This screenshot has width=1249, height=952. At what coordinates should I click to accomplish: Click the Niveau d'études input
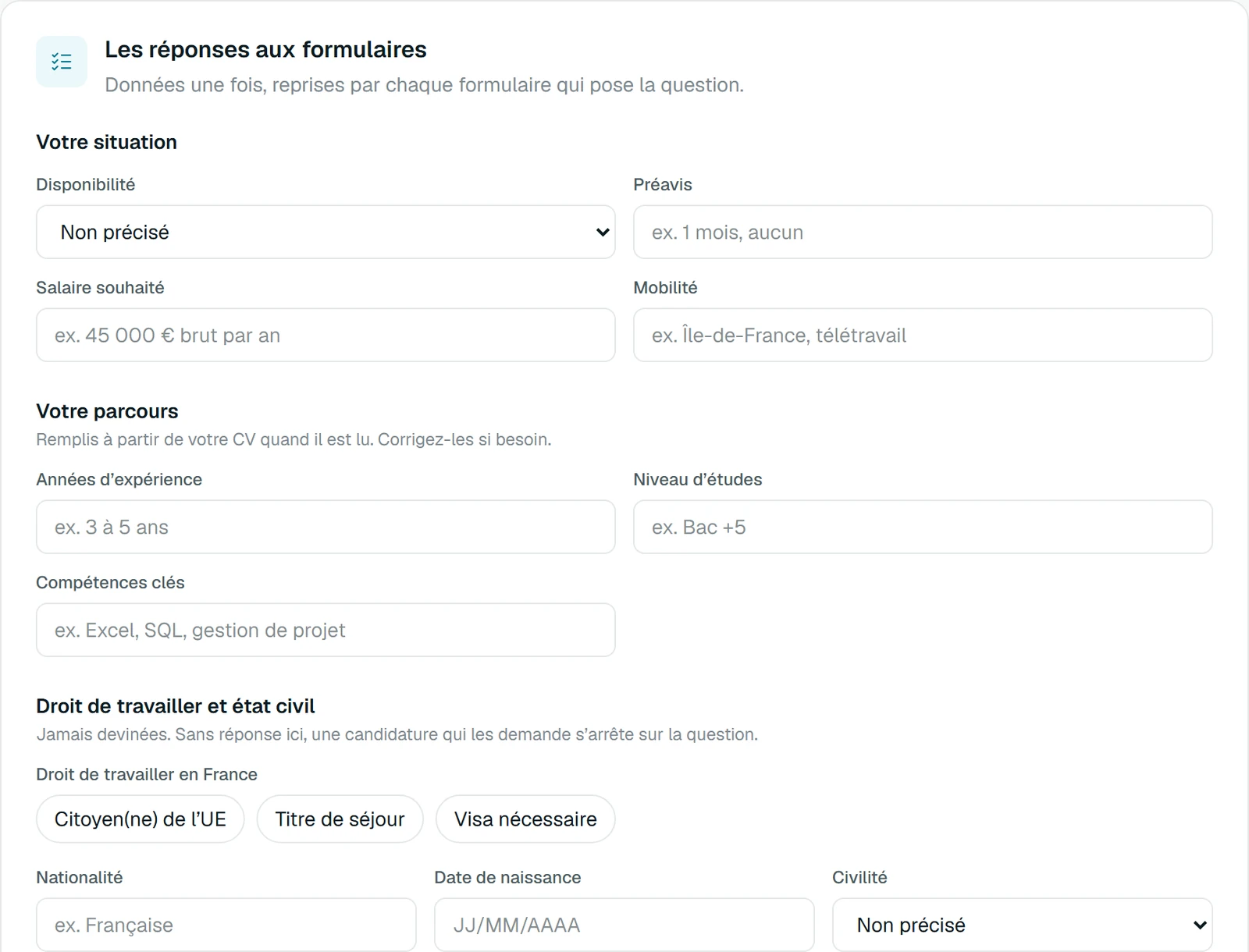point(923,527)
